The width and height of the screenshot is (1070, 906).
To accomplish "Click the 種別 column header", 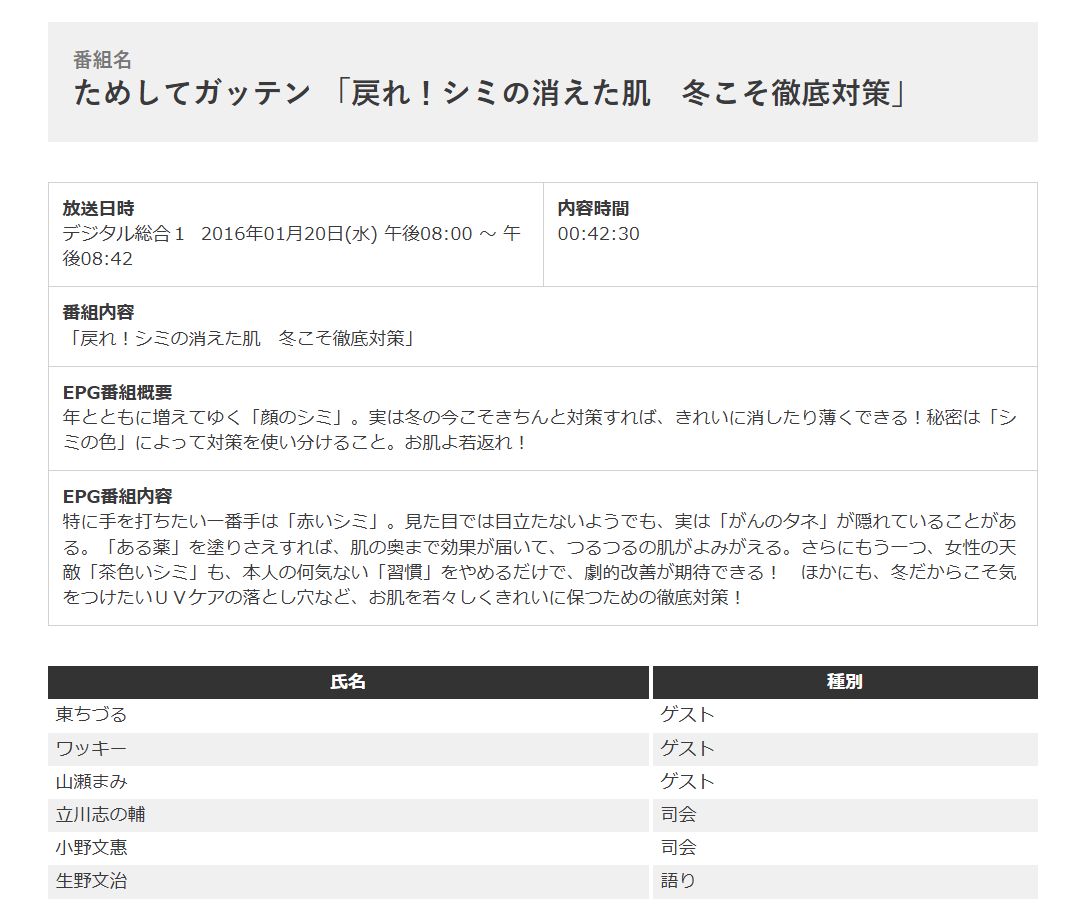I will (844, 682).
